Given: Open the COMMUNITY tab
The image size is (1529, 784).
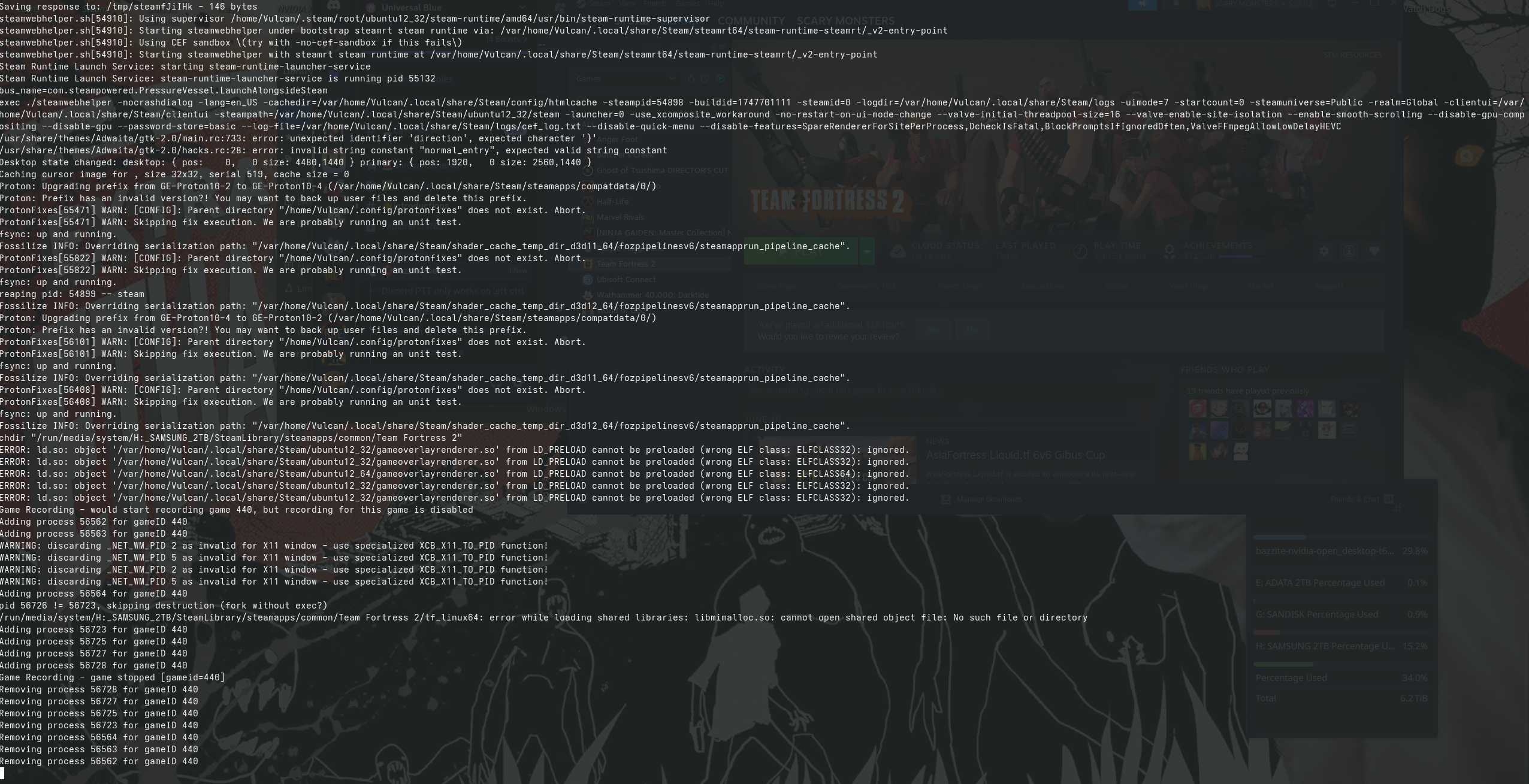Looking at the screenshot, I should click(751, 21).
